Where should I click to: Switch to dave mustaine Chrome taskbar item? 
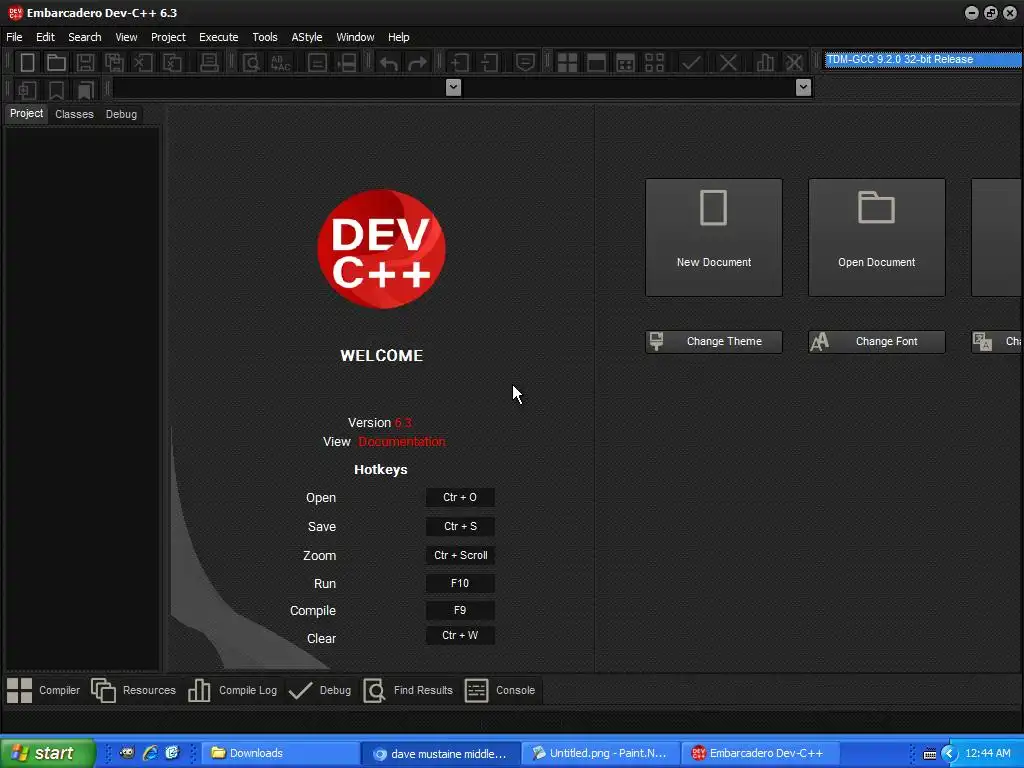441,754
